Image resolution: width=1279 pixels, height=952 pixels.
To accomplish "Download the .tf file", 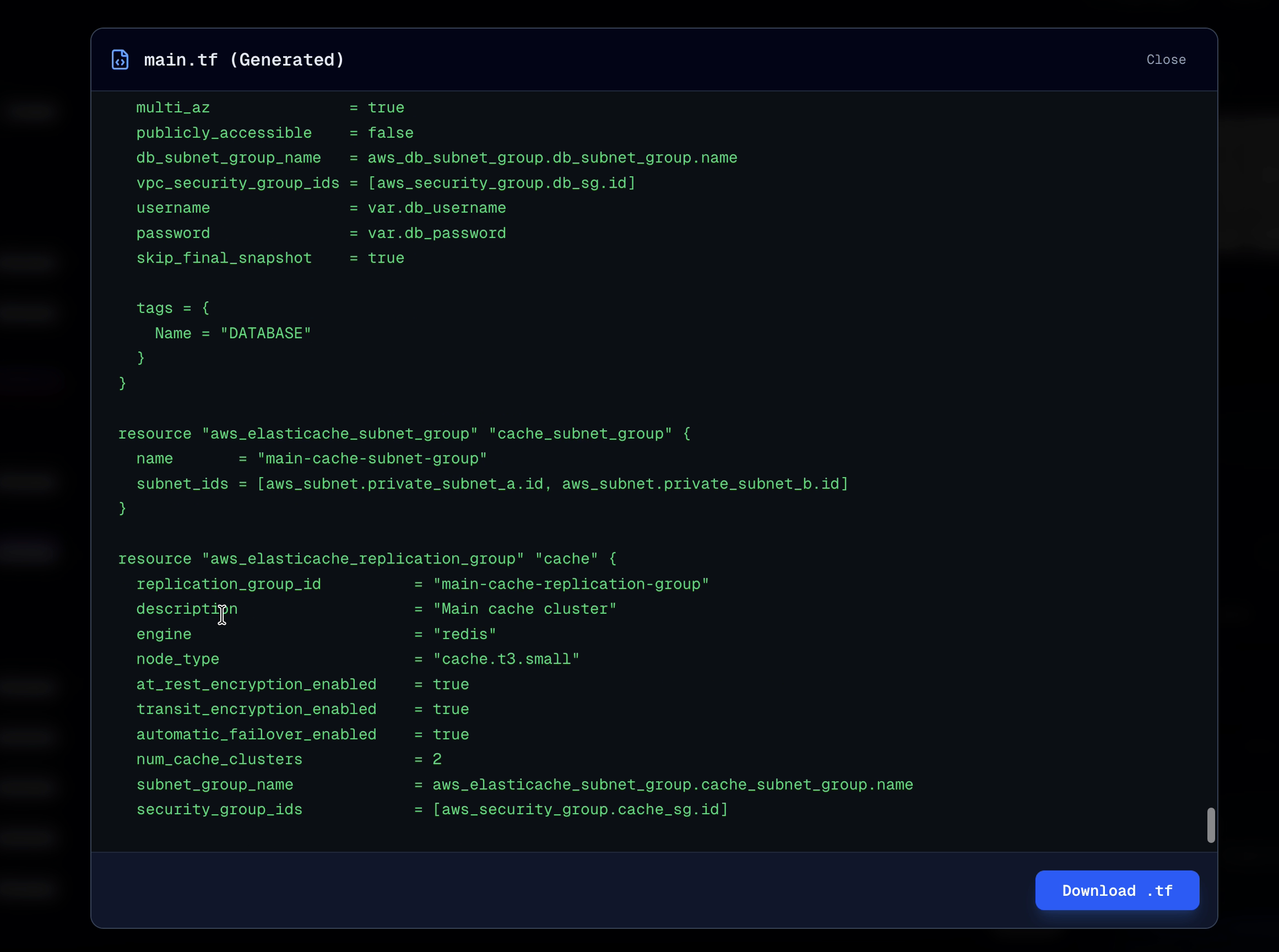I will pyautogui.click(x=1117, y=890).
